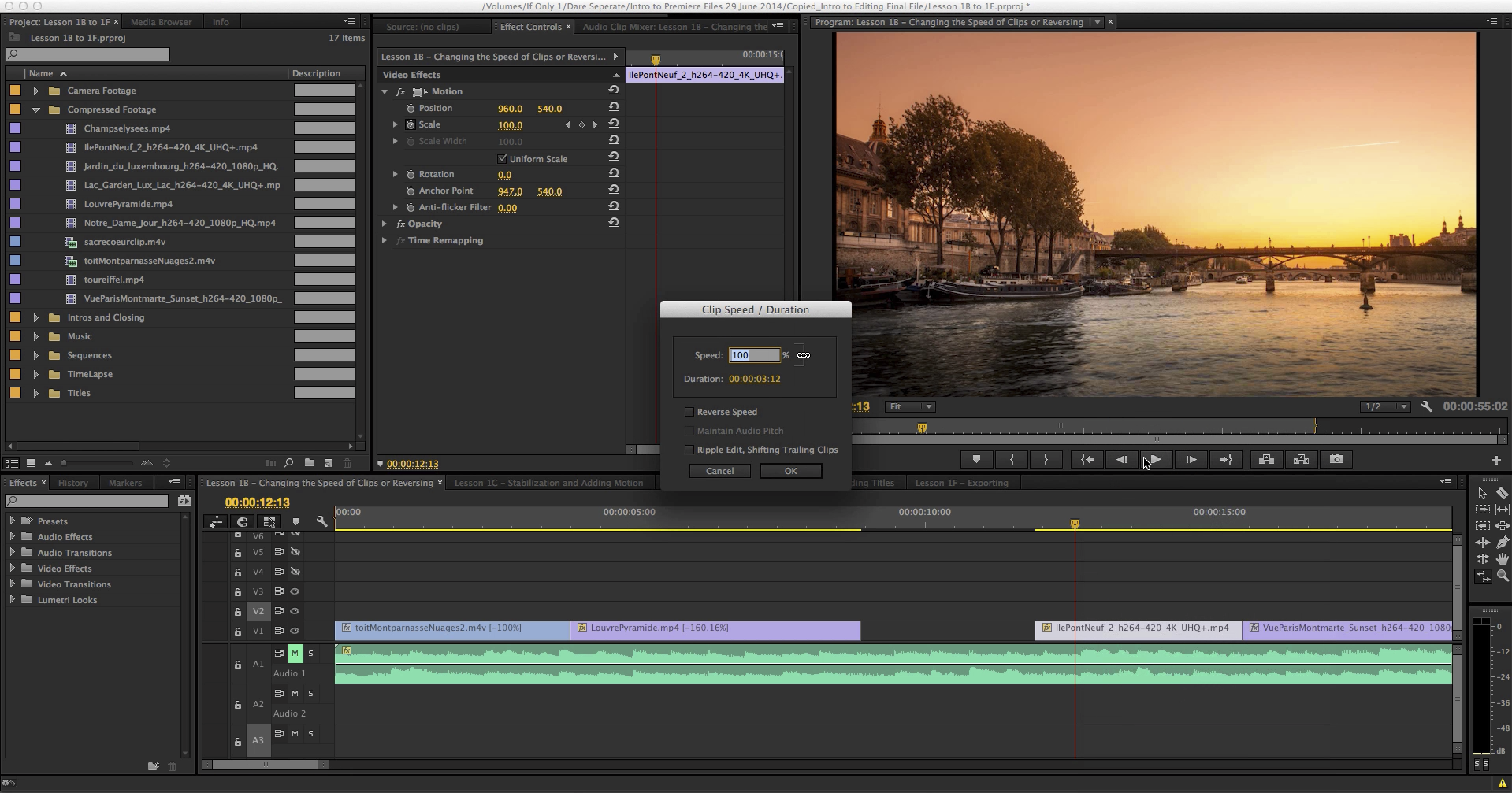Step back one frame

[1121, 460]
